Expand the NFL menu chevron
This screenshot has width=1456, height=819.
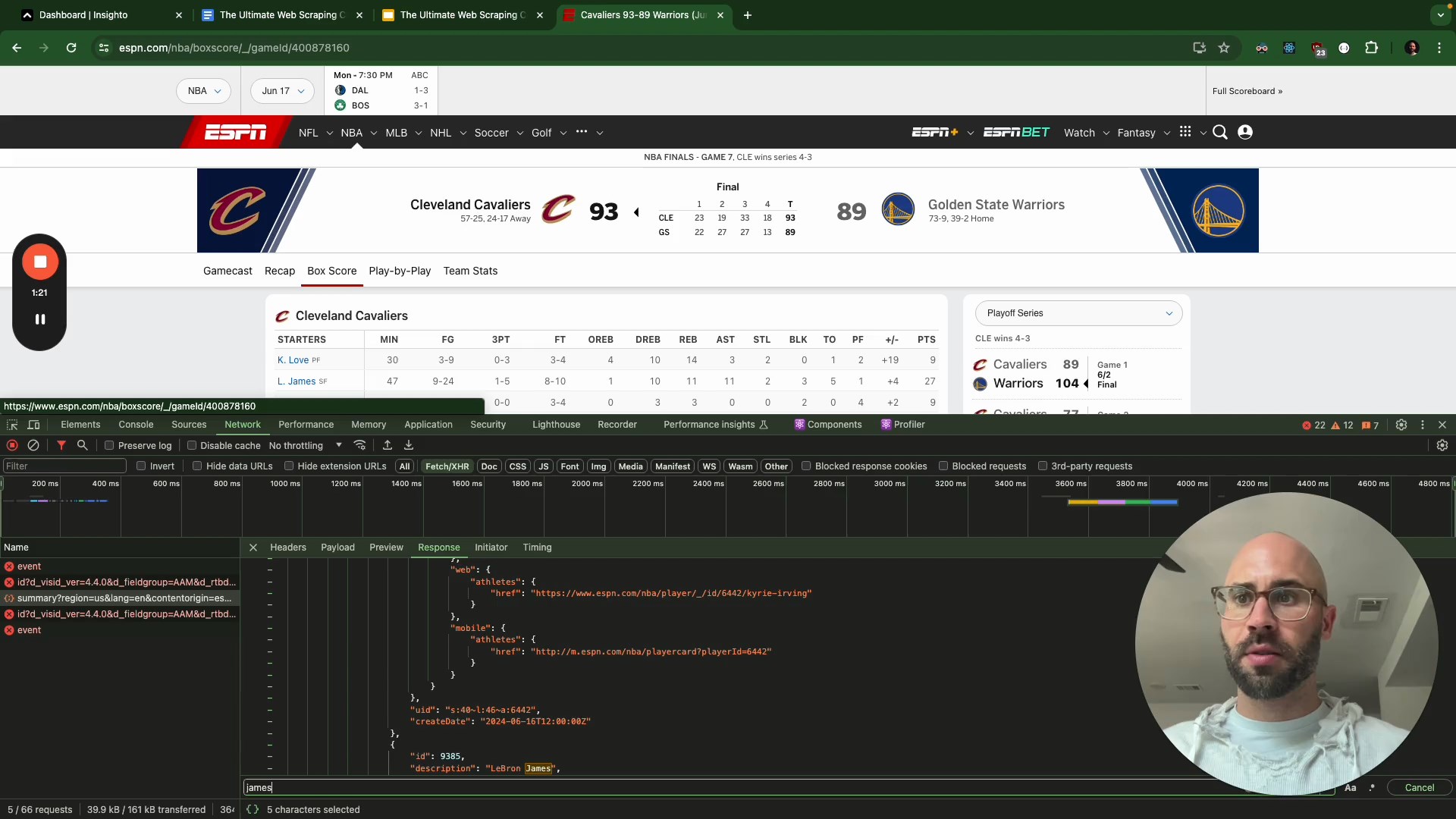330,133
